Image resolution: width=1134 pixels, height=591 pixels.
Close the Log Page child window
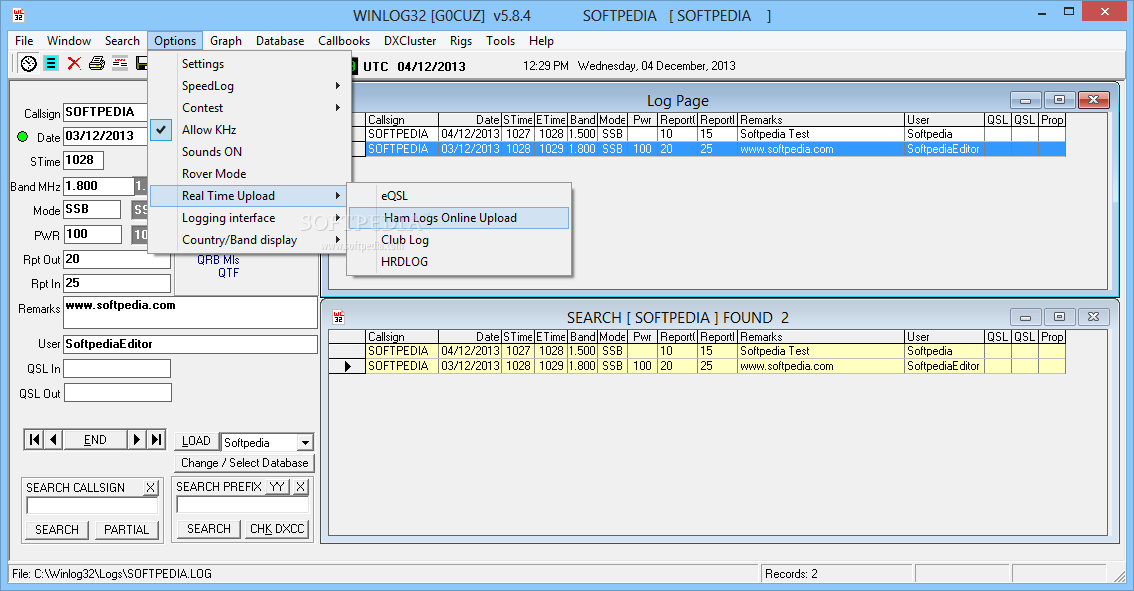pyautogui.click(x=1094, y=100)
